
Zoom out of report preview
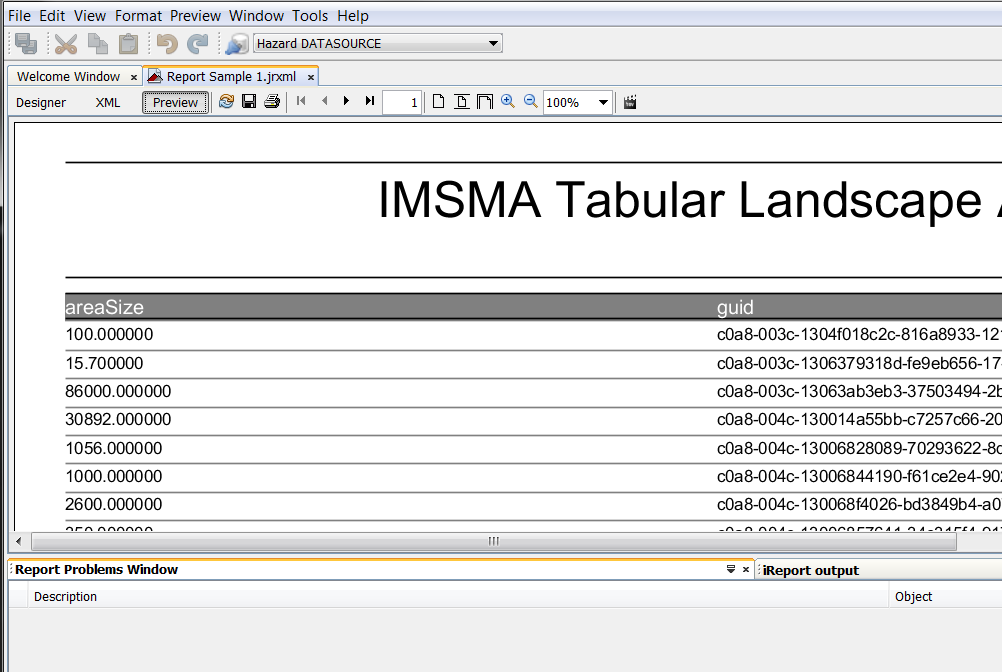click(531, 102)
